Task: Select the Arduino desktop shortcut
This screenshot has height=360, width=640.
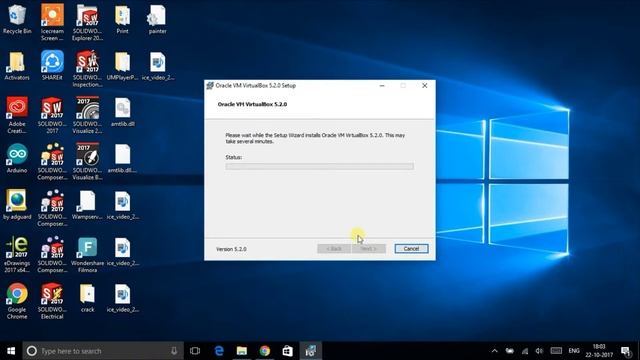Action: [17, 159]
